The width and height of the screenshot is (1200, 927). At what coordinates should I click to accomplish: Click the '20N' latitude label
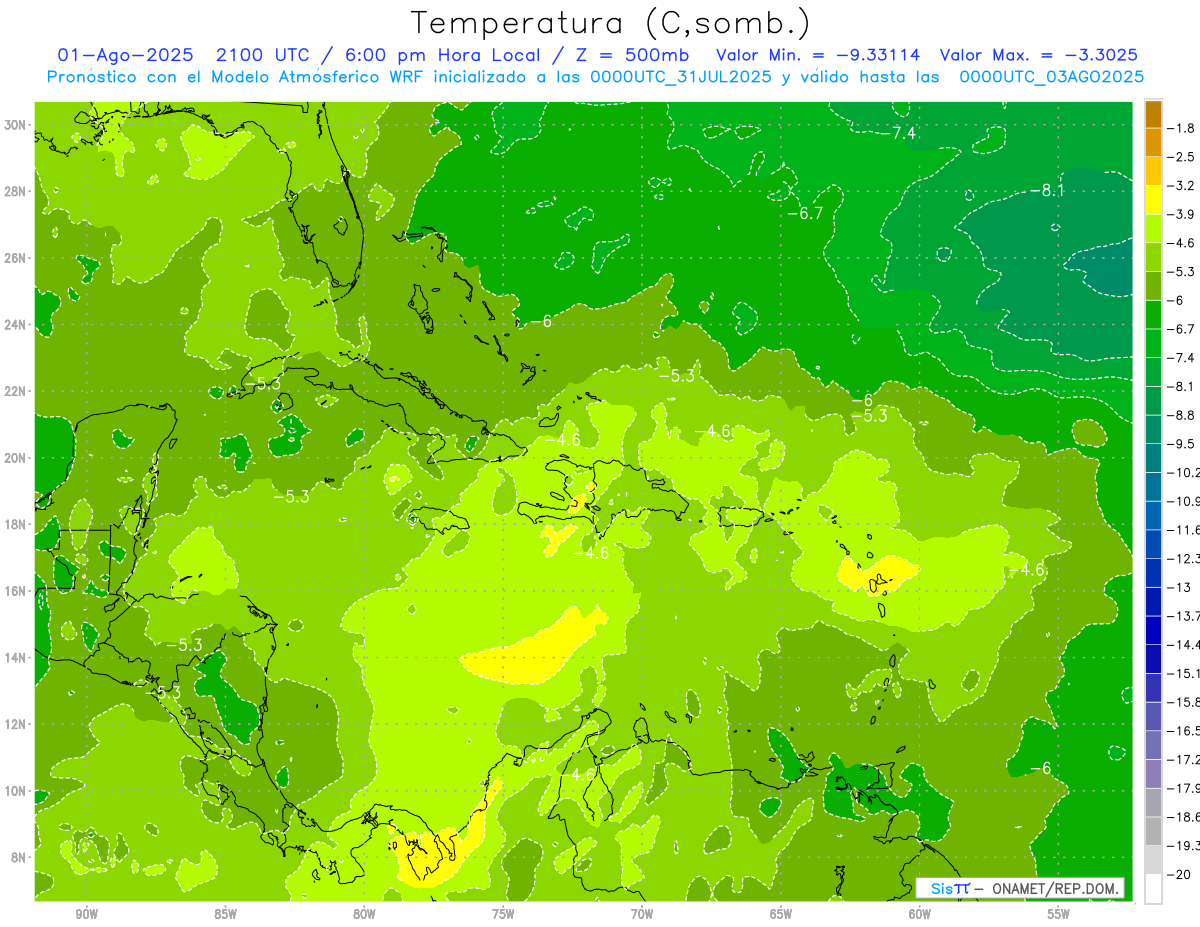point(17,458)
